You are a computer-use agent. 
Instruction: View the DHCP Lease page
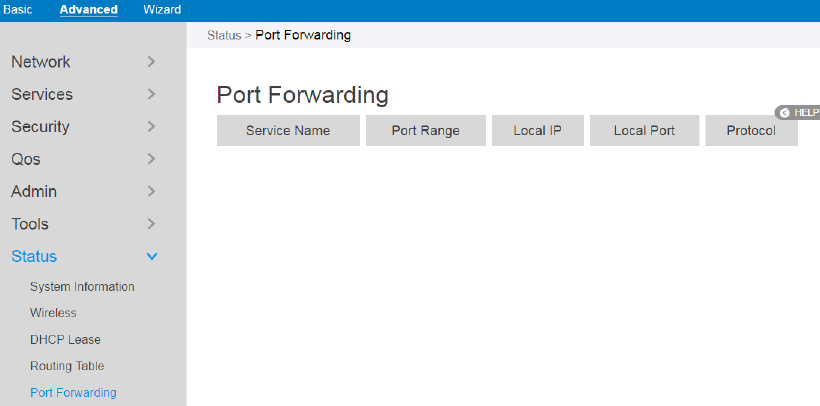click(x=65, y=340)
